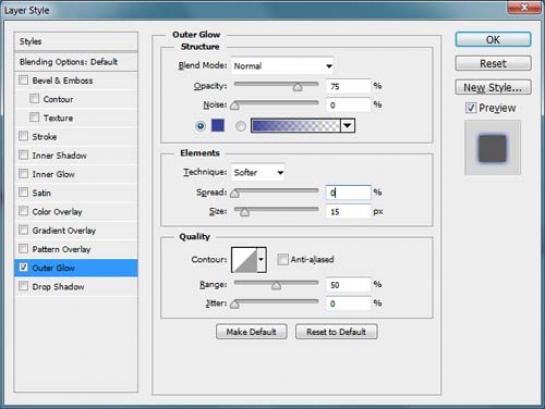Select the solid color radio button
This screenshot has height=409, width=545.
pyautogui.click(x=201, y=126)
